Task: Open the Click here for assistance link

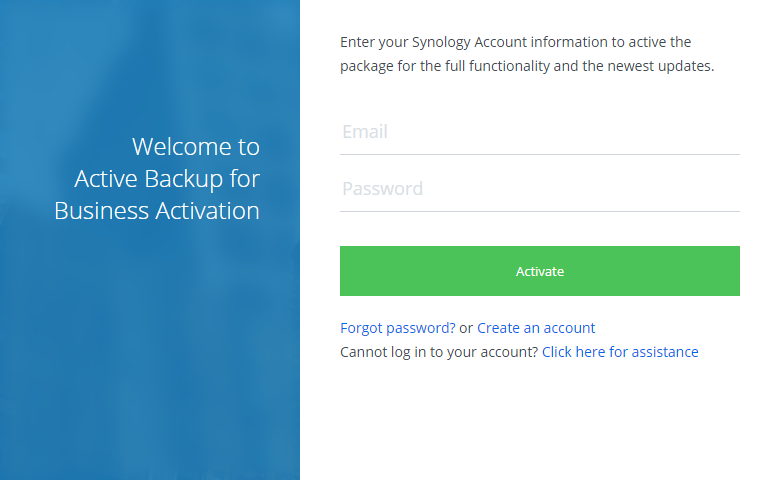Action: pyautogui.click(x=620, y=352)
